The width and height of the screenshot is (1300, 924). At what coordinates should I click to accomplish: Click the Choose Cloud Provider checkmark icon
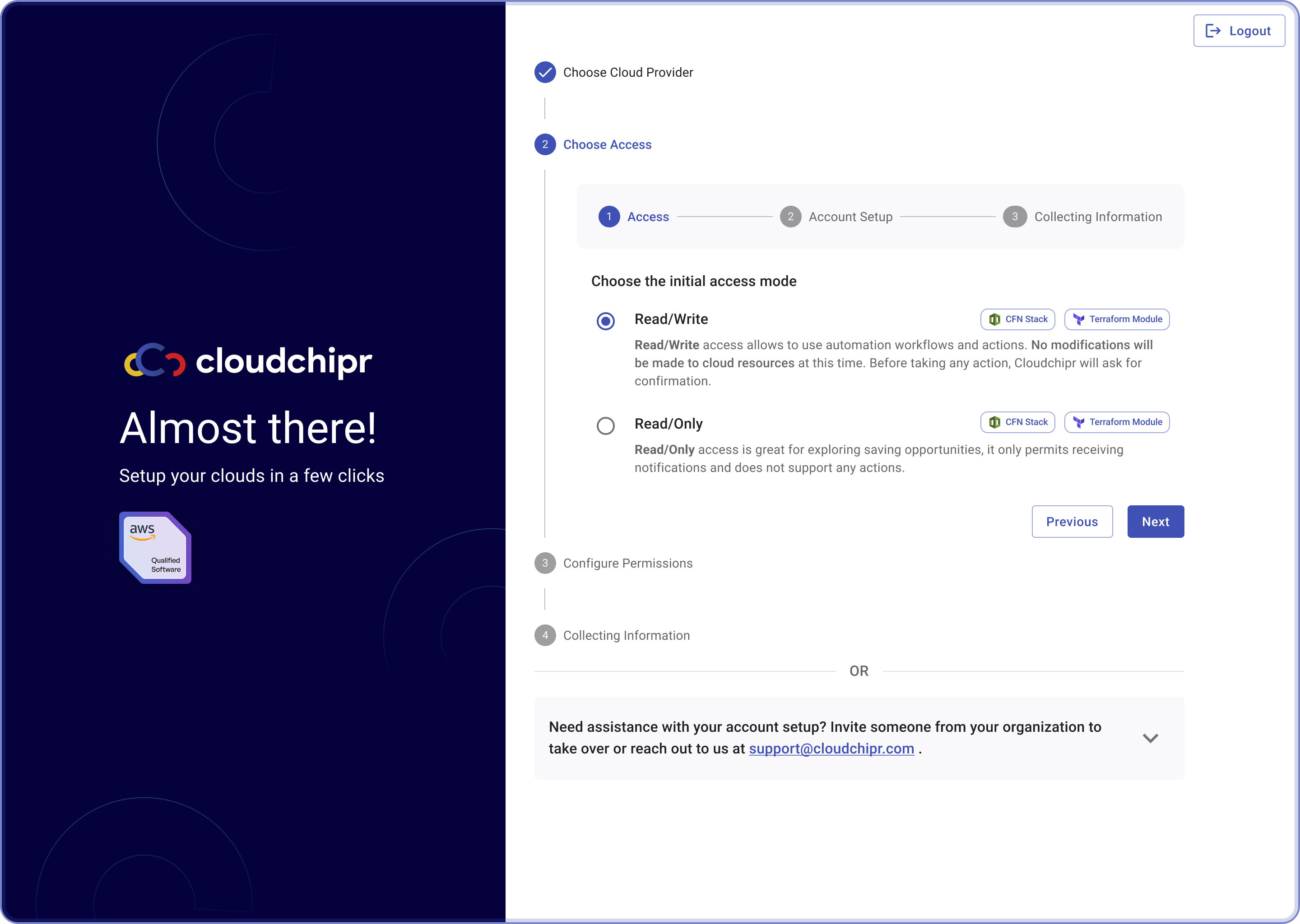[x=545, y=72]
